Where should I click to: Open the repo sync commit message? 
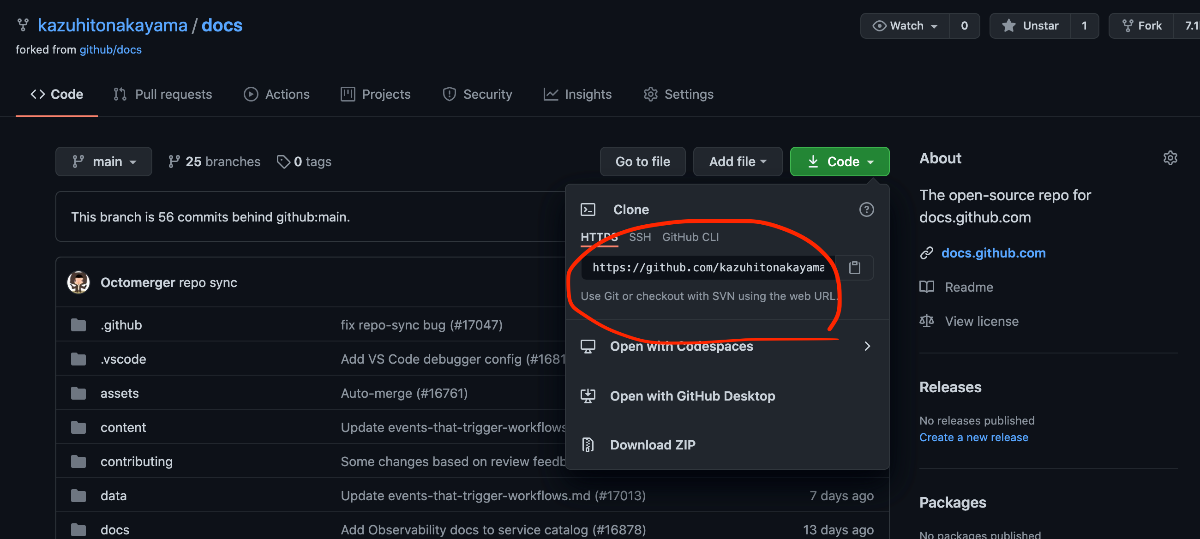coord(208,282)
